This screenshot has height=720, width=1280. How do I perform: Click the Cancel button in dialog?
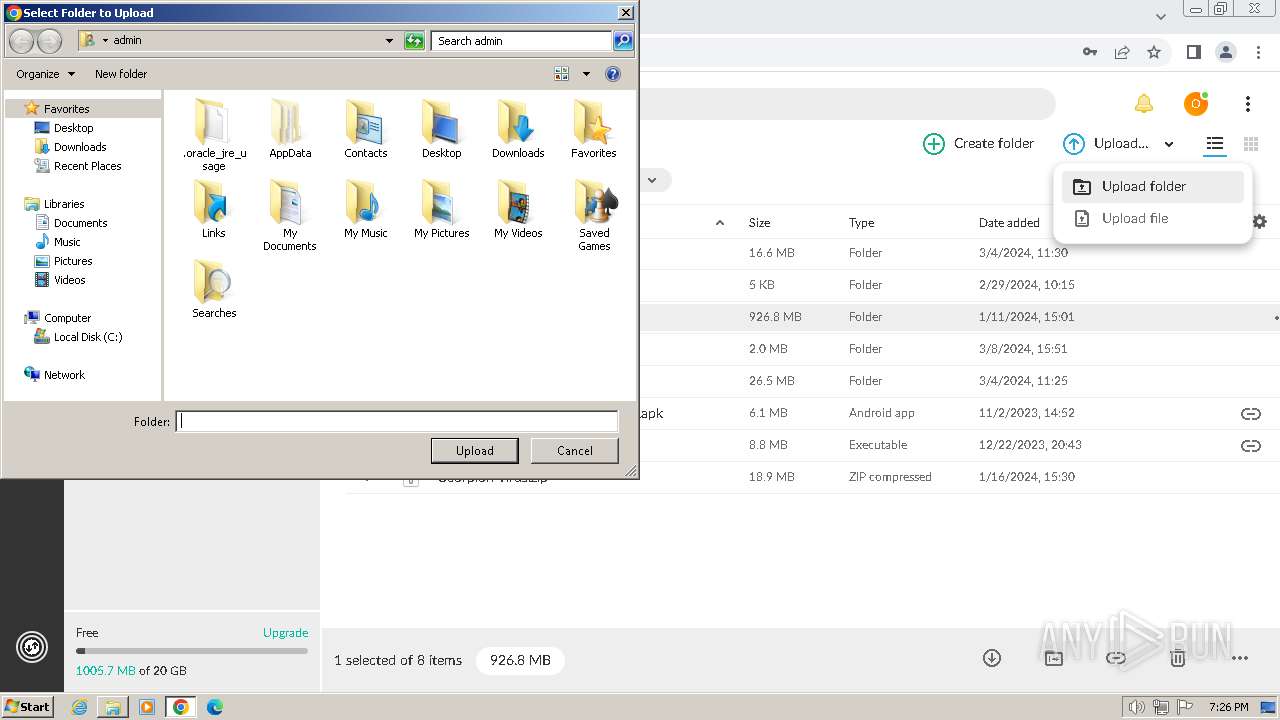[x=575, y=451]
